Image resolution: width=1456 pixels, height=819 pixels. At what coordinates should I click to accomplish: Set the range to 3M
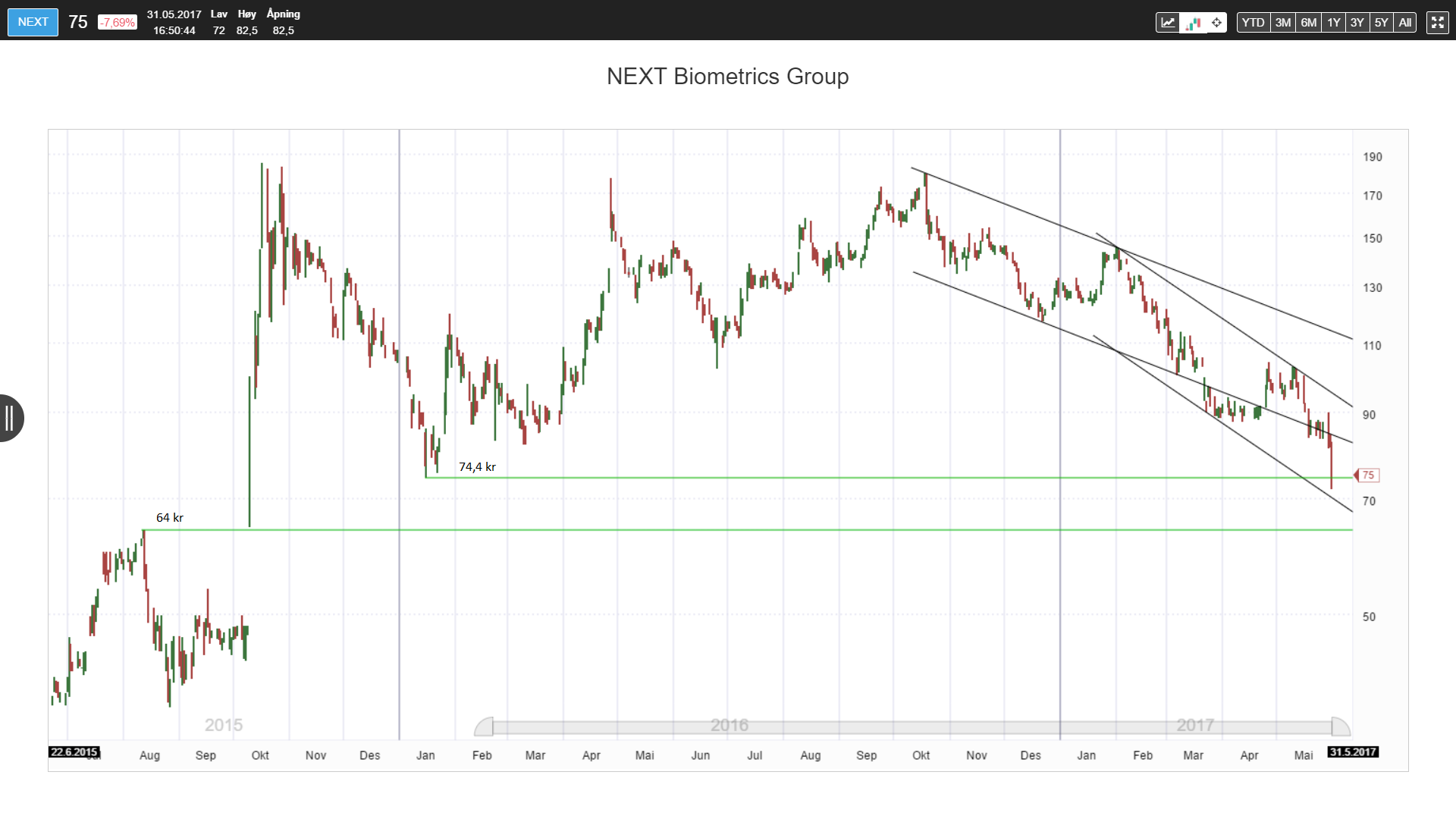pyautogui.click(x=1282, y=23)
